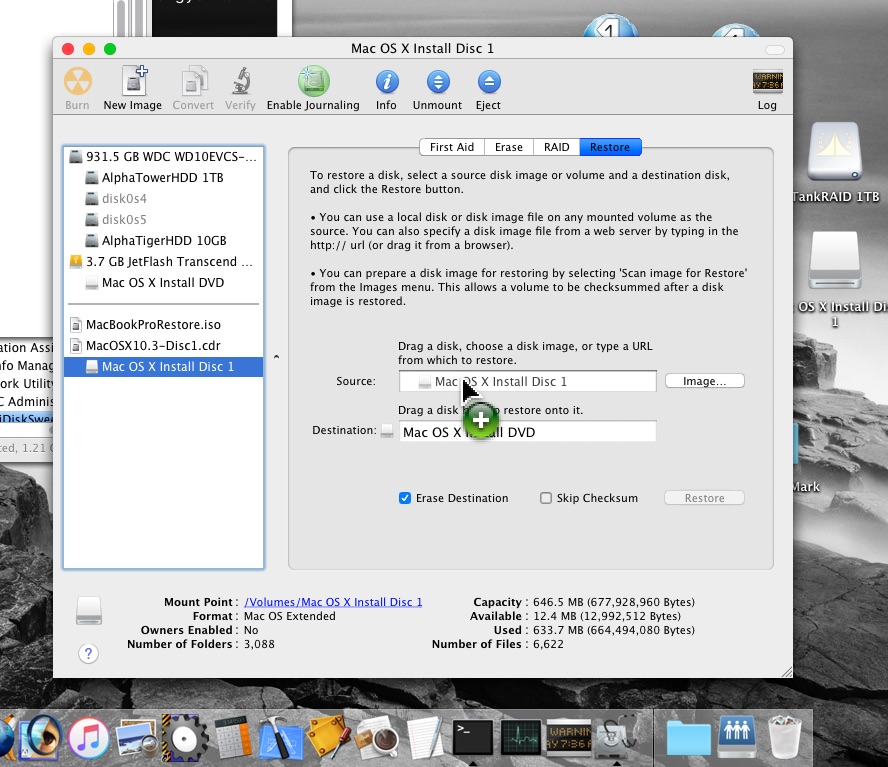Open the blue folder in the Dock
Screen dimensions: 888x767
point(688,738)
